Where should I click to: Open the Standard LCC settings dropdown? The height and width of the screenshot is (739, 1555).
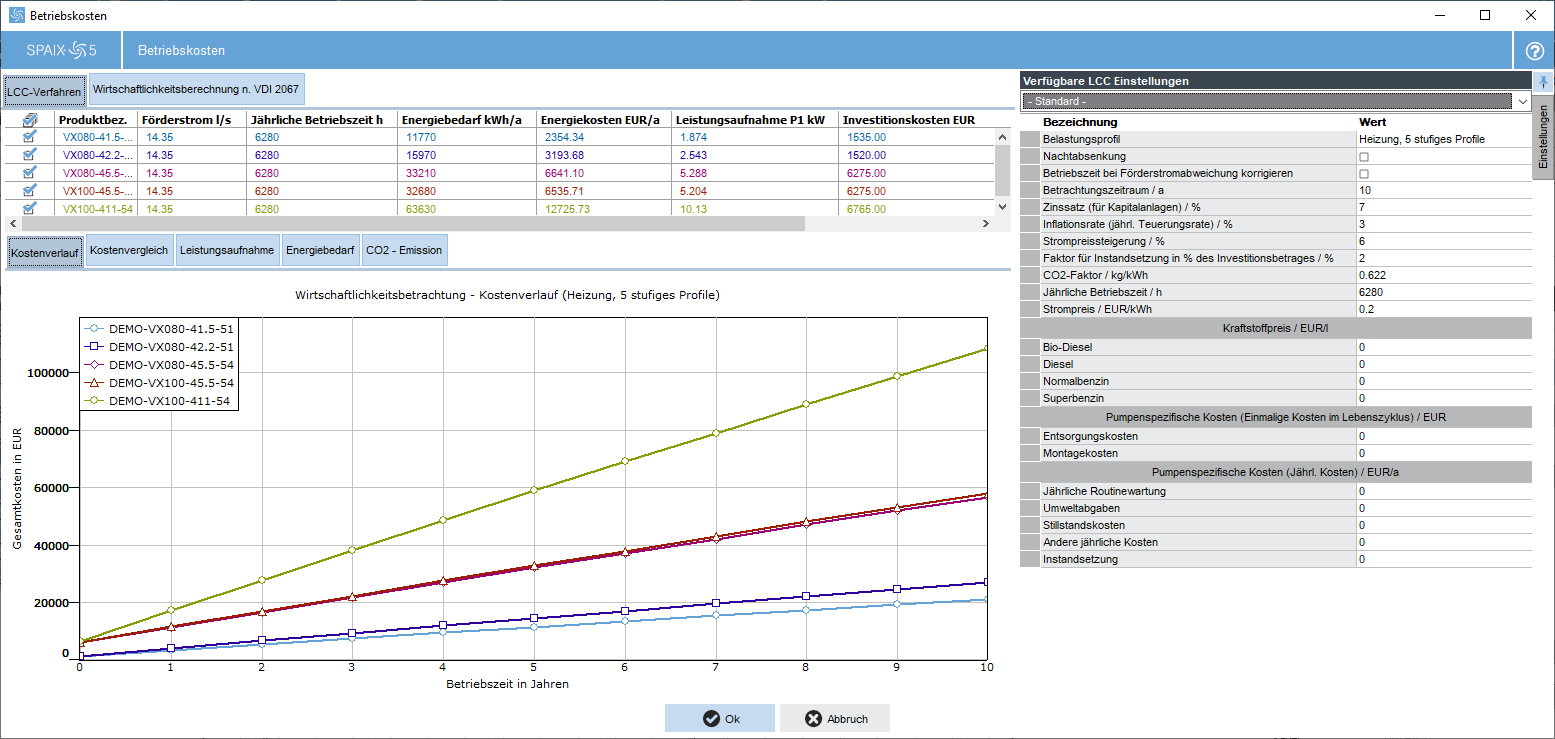(1523, 102)
